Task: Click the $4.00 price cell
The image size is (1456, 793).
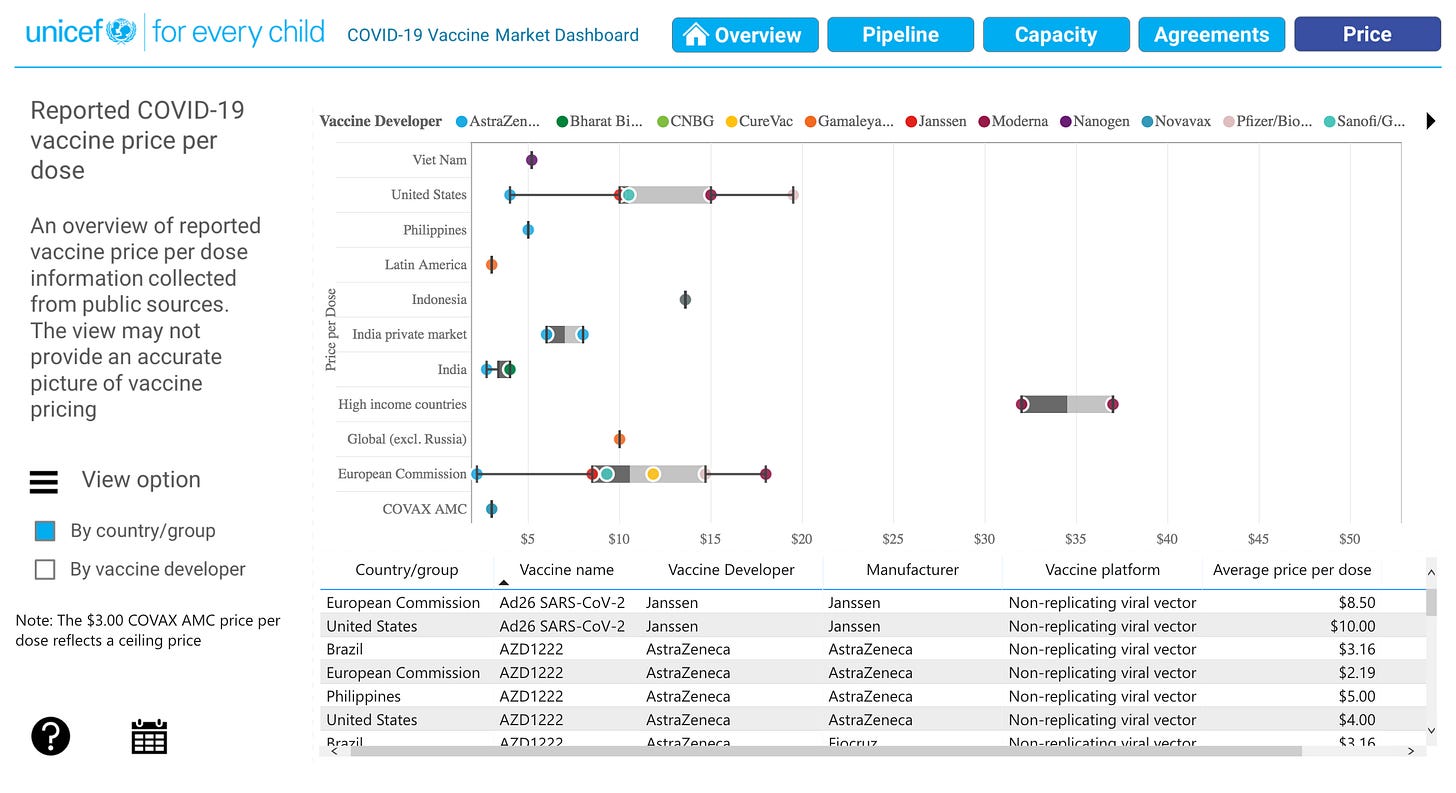Action: [x=1357, y=720]
